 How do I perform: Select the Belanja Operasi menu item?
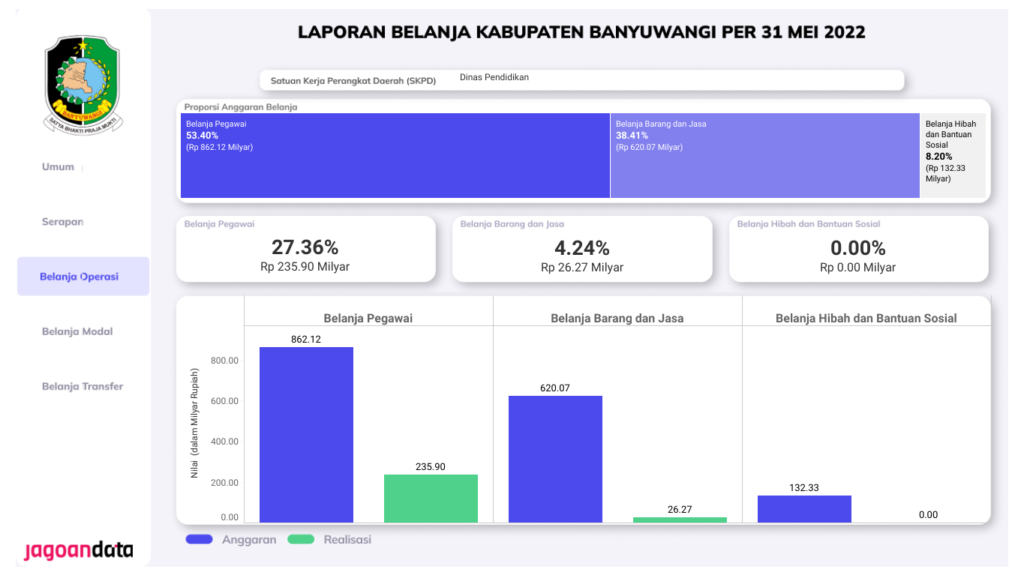[x=83, y=276]
